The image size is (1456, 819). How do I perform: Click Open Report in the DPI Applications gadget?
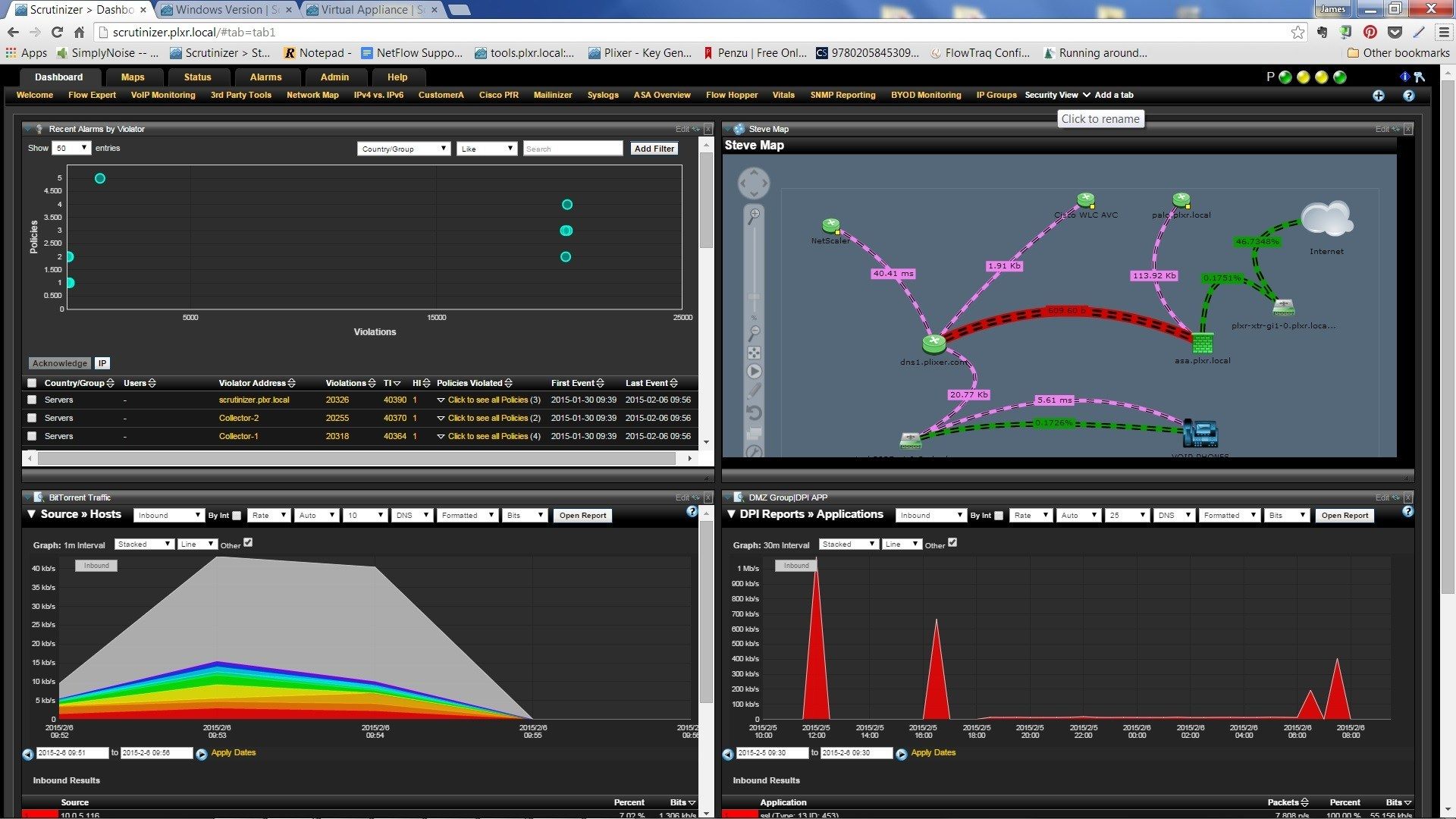(1345, 516)
